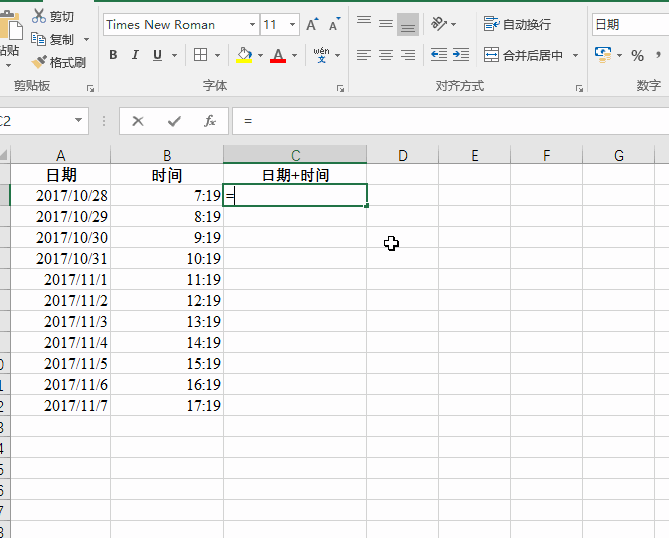
Task: Decrease font size with the smaller A
Action: pos(334,24)
